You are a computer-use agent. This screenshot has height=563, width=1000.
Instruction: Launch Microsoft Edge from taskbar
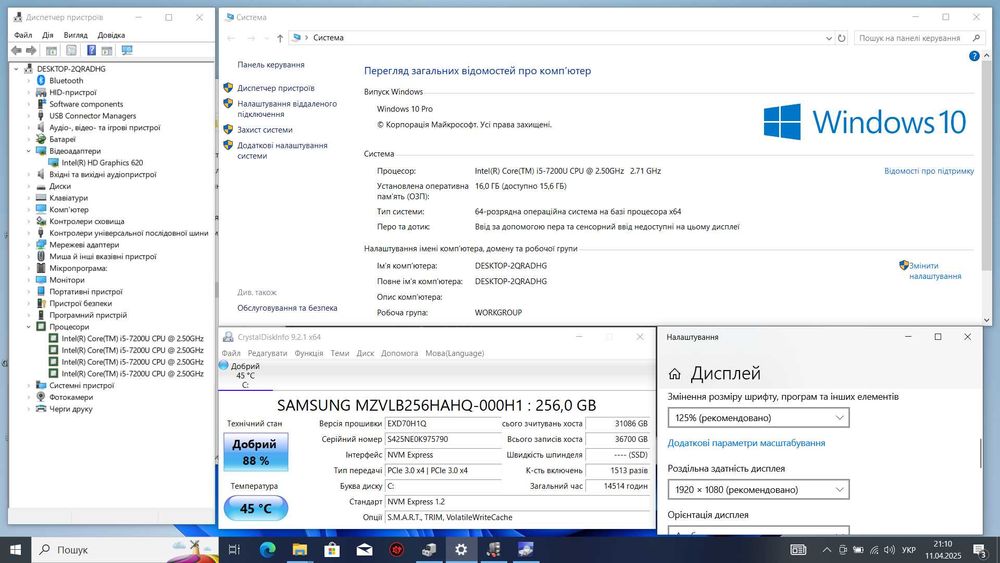267,550
